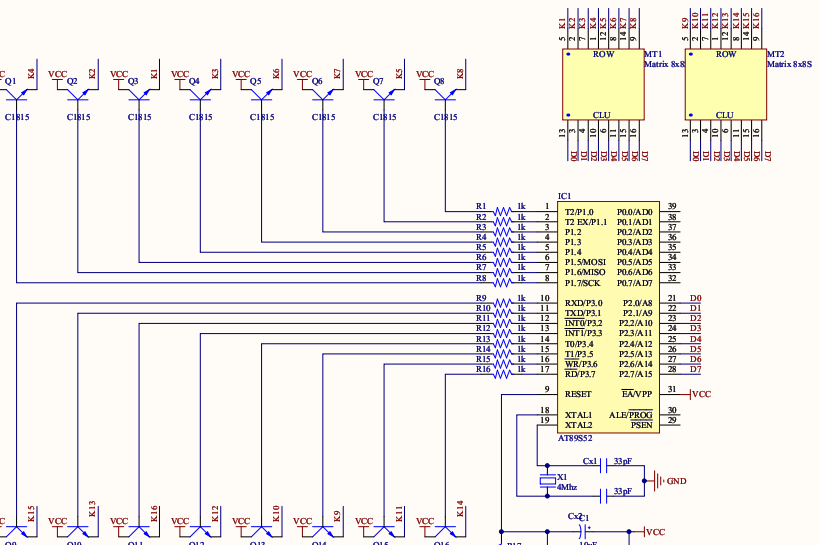This screenshot has height=545, width=819.
Task: Click the K6 net label beside Q5
Action: click(276, 74)
